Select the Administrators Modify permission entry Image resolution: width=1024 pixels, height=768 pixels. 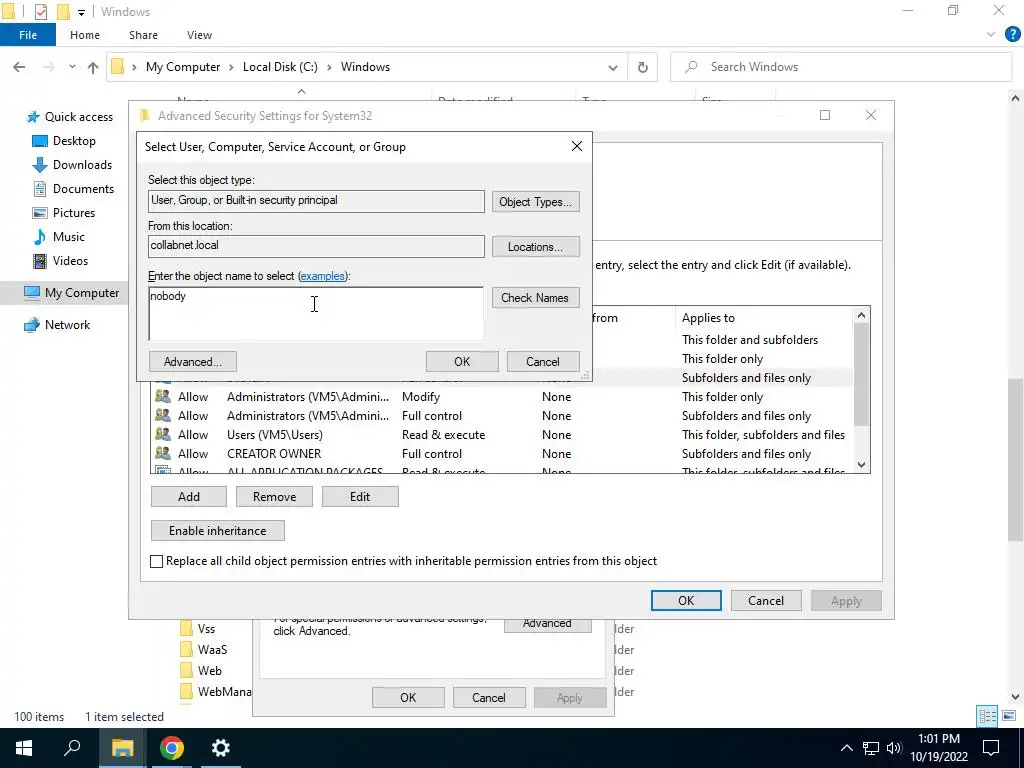pyautogui.click(x=502, y=397)
